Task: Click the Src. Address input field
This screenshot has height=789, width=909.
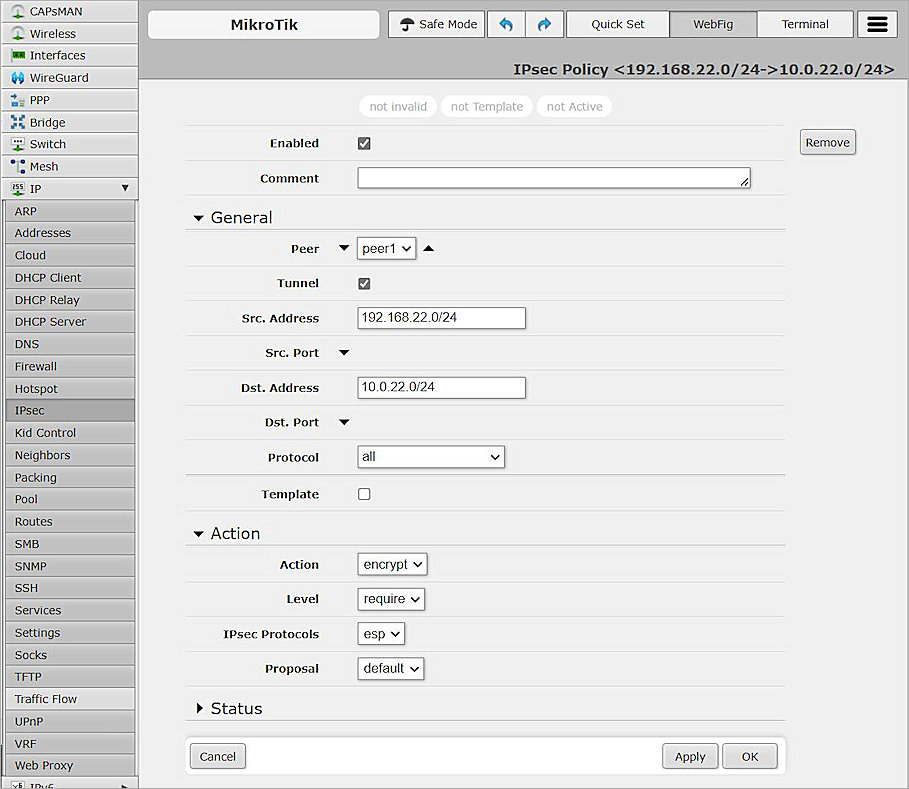Action: 441,318
